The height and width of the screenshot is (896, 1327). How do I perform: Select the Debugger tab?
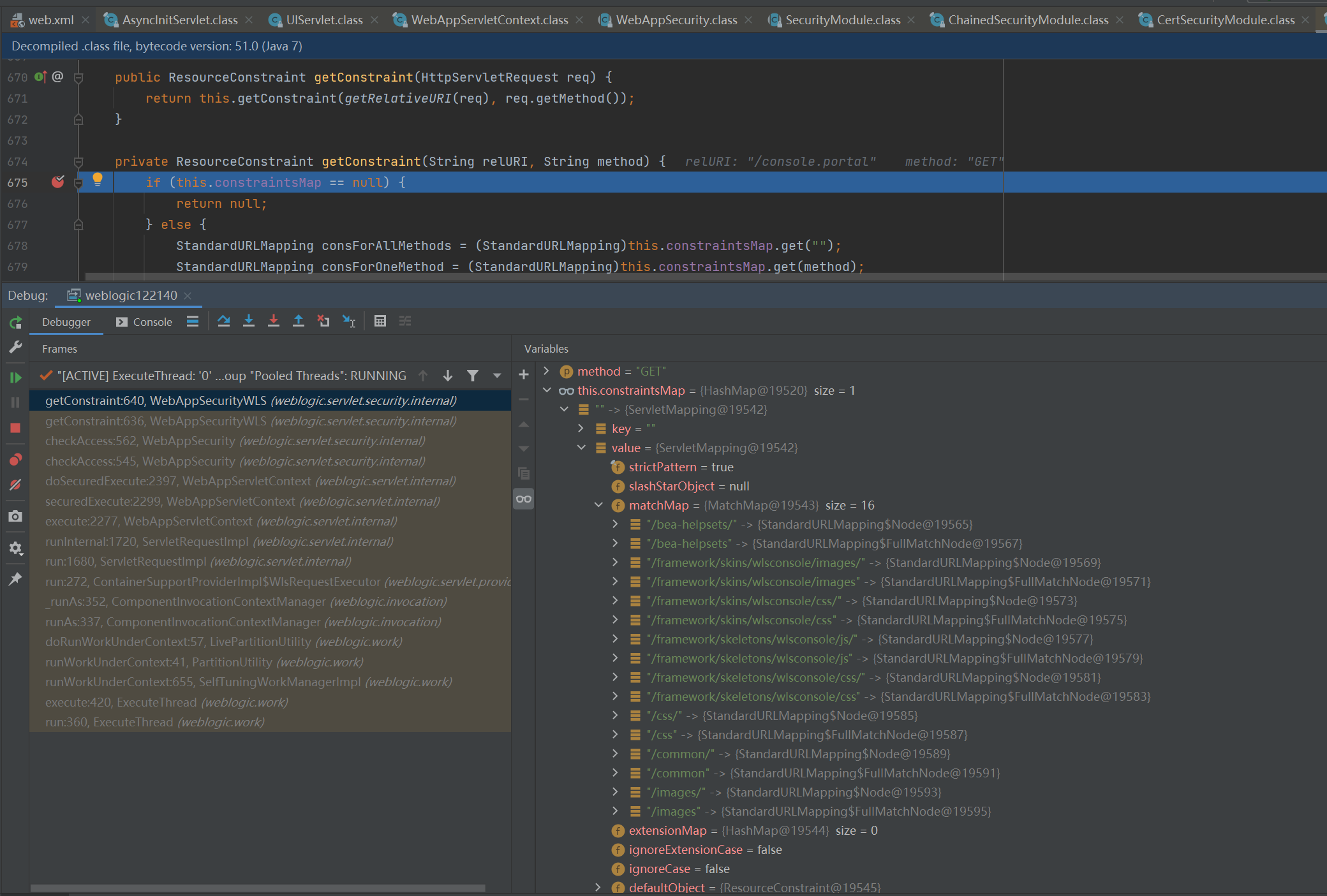(x=66, y=322)
